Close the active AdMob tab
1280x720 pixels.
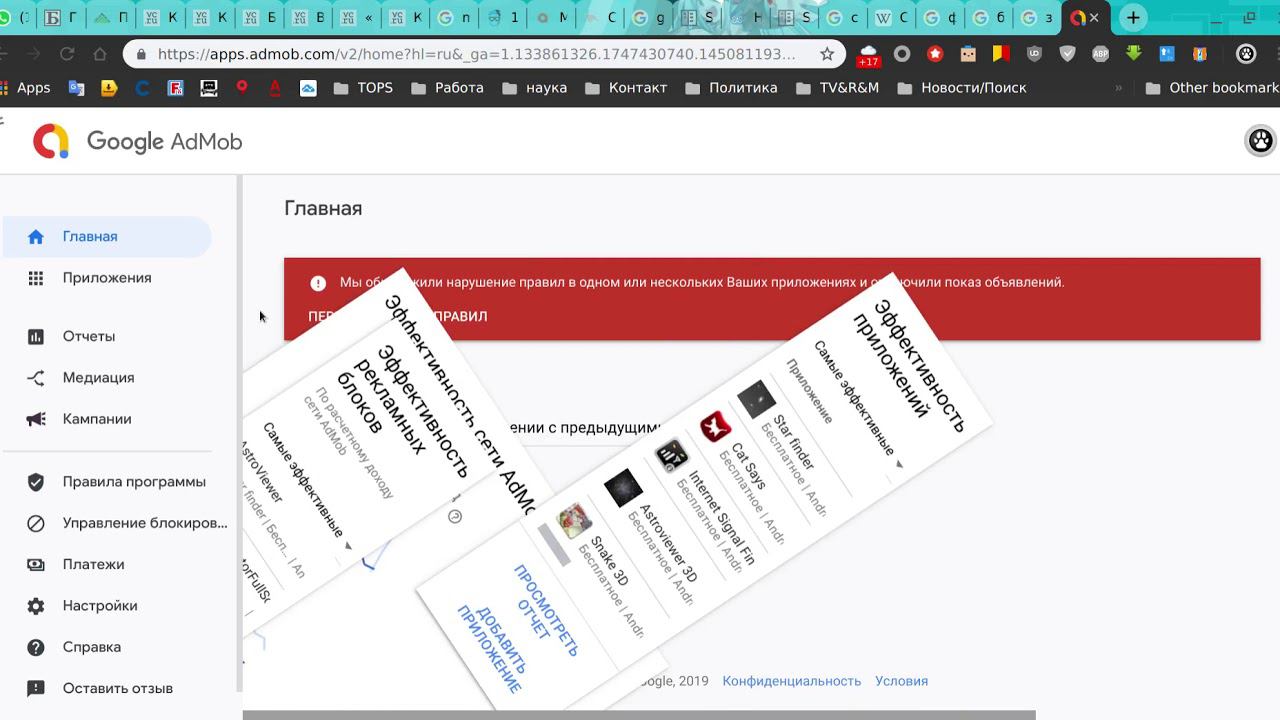(1094, 18)
